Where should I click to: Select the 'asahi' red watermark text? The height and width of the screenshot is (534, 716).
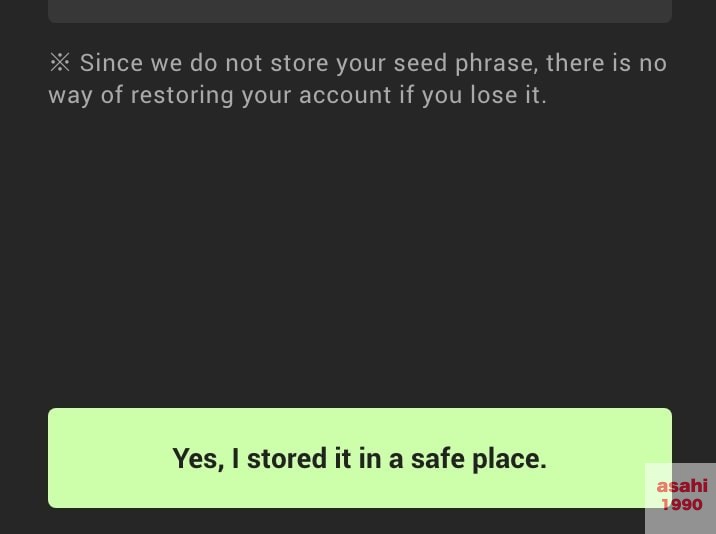tap(682, 486)
